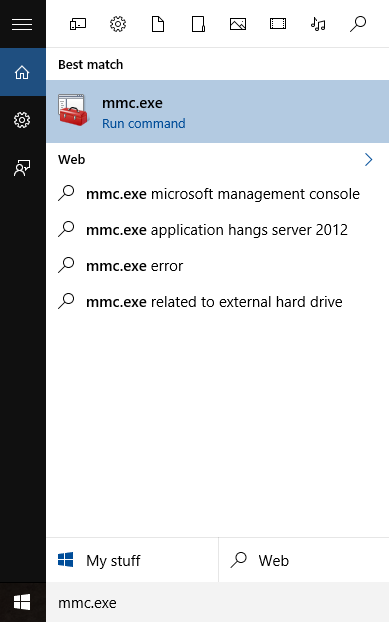The height and width of the screenshot is (622, 389).
Task: Filter results by Music icon
Action: (x=318, y=24)
